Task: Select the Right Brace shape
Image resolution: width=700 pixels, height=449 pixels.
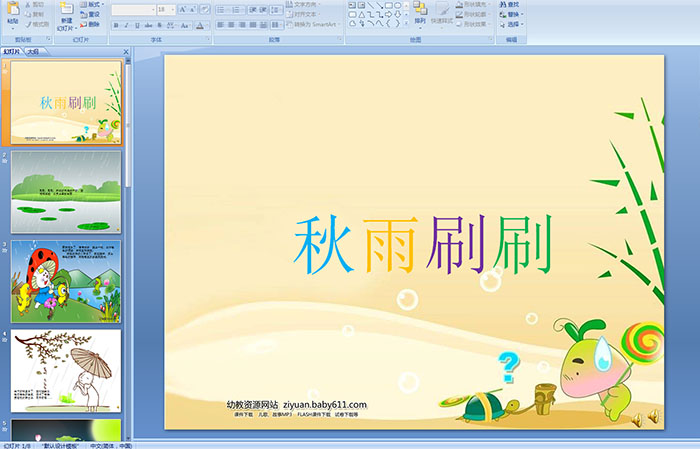Action: coord(397,23)
